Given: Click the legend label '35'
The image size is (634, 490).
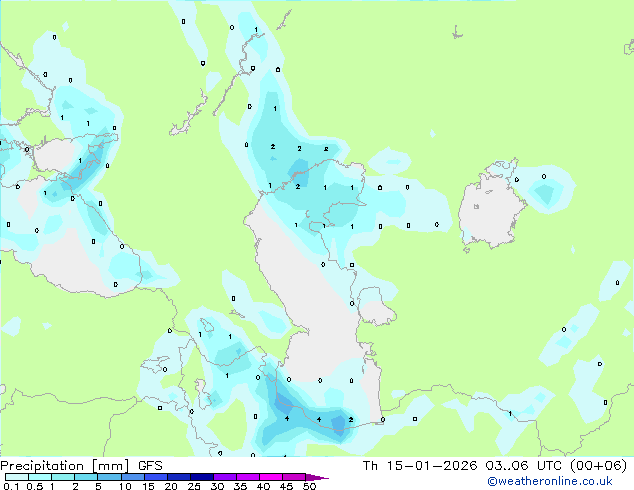Looking at the screenshot, I should click(241, 486).
